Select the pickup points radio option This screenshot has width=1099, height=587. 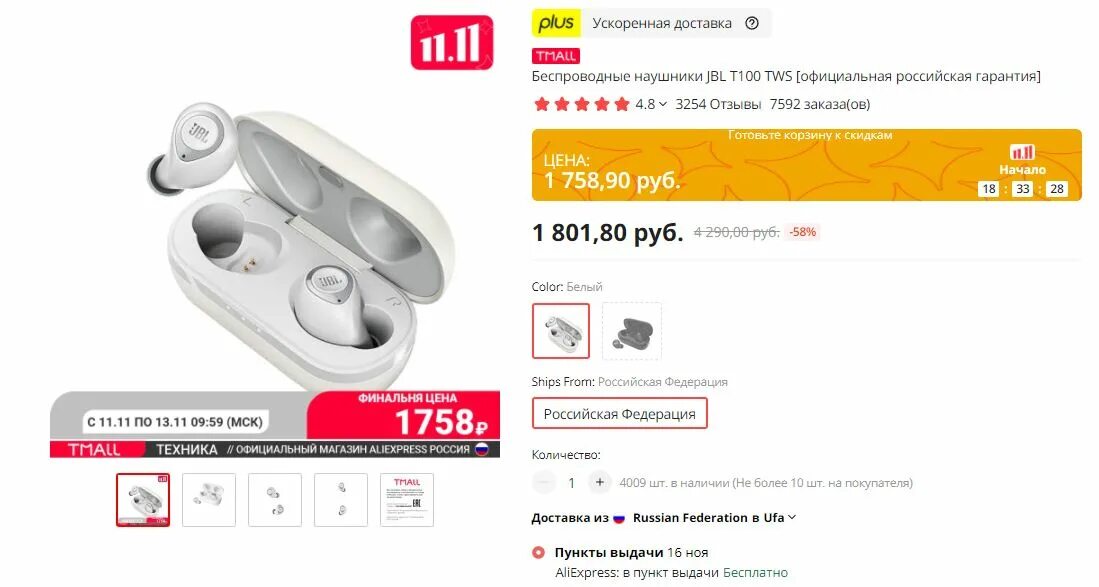click(538, 553)
